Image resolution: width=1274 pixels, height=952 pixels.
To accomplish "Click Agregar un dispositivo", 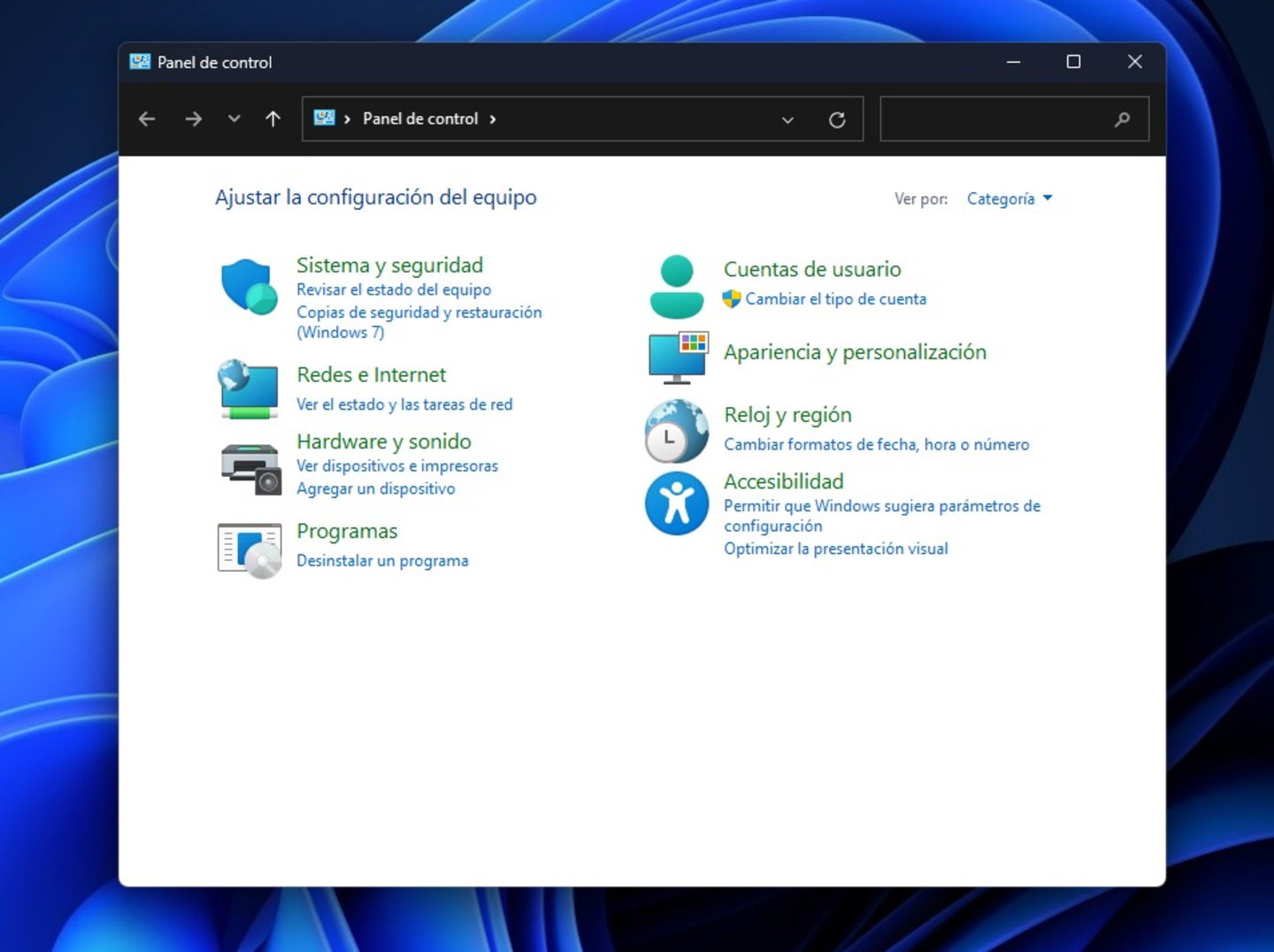I will point(376,488).
